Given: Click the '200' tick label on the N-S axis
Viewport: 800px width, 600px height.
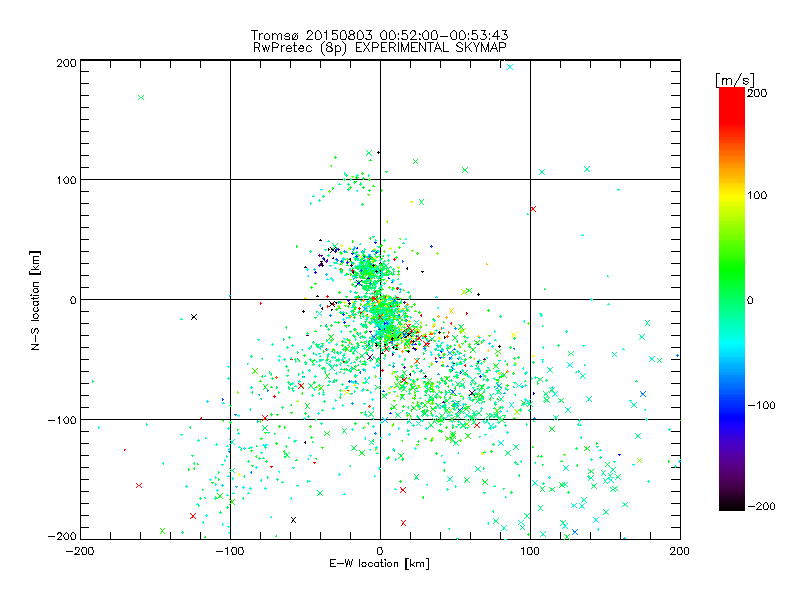Looking at the screenshot, I should tap(66, 63).
